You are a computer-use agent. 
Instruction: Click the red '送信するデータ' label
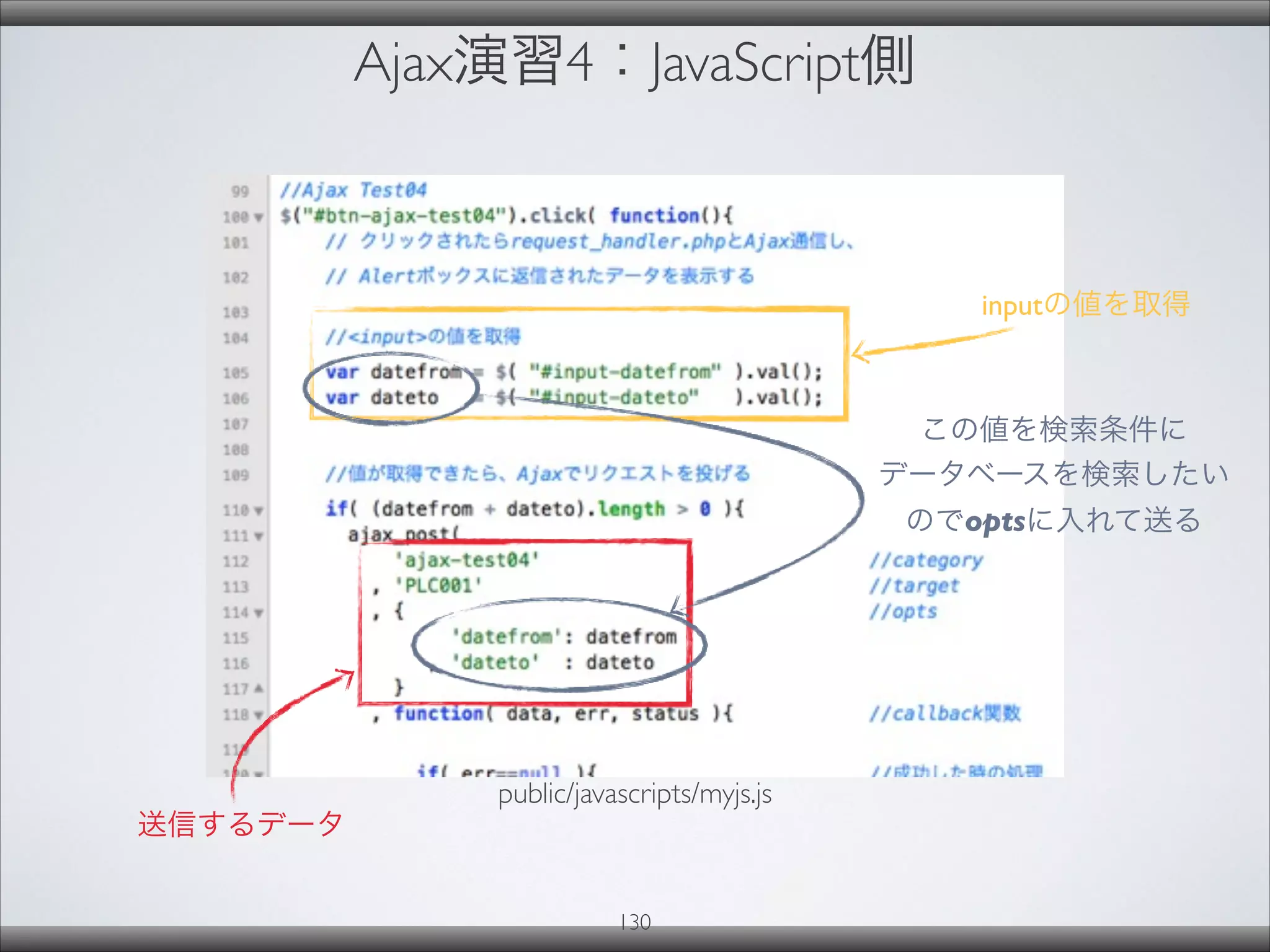point(240,824)
